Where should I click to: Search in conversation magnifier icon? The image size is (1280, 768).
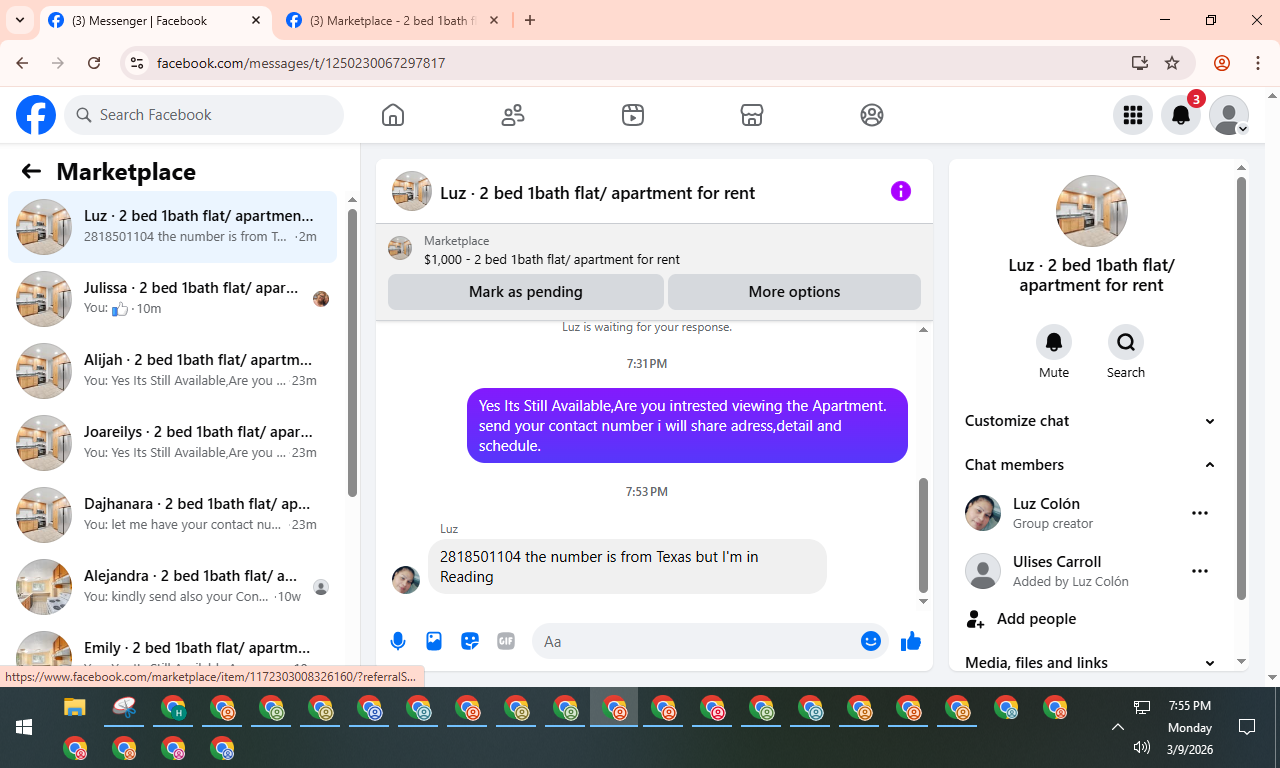[x=1126, y=342]
